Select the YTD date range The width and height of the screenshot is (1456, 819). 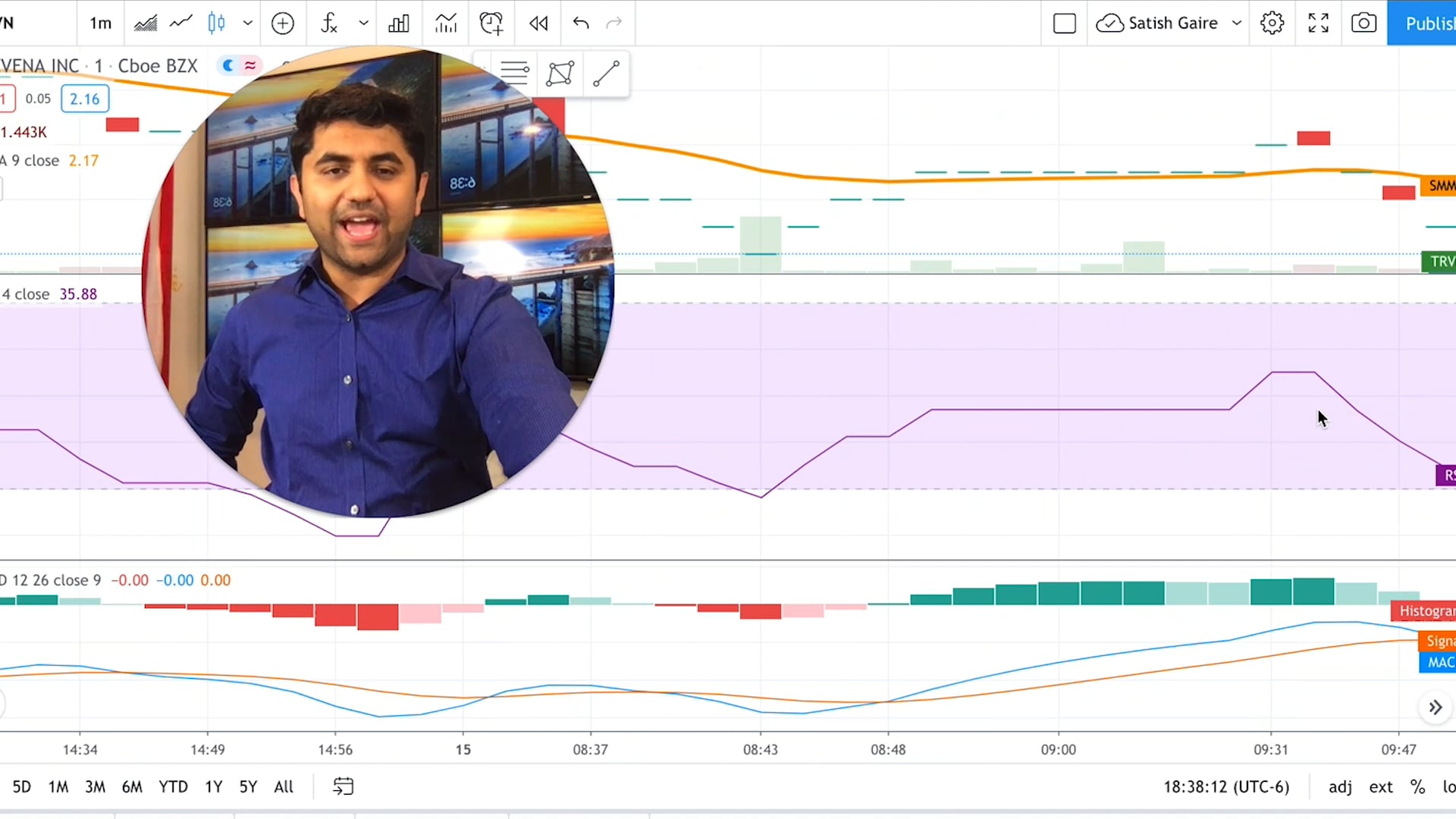pyautogui.click(x=173, y=787)
